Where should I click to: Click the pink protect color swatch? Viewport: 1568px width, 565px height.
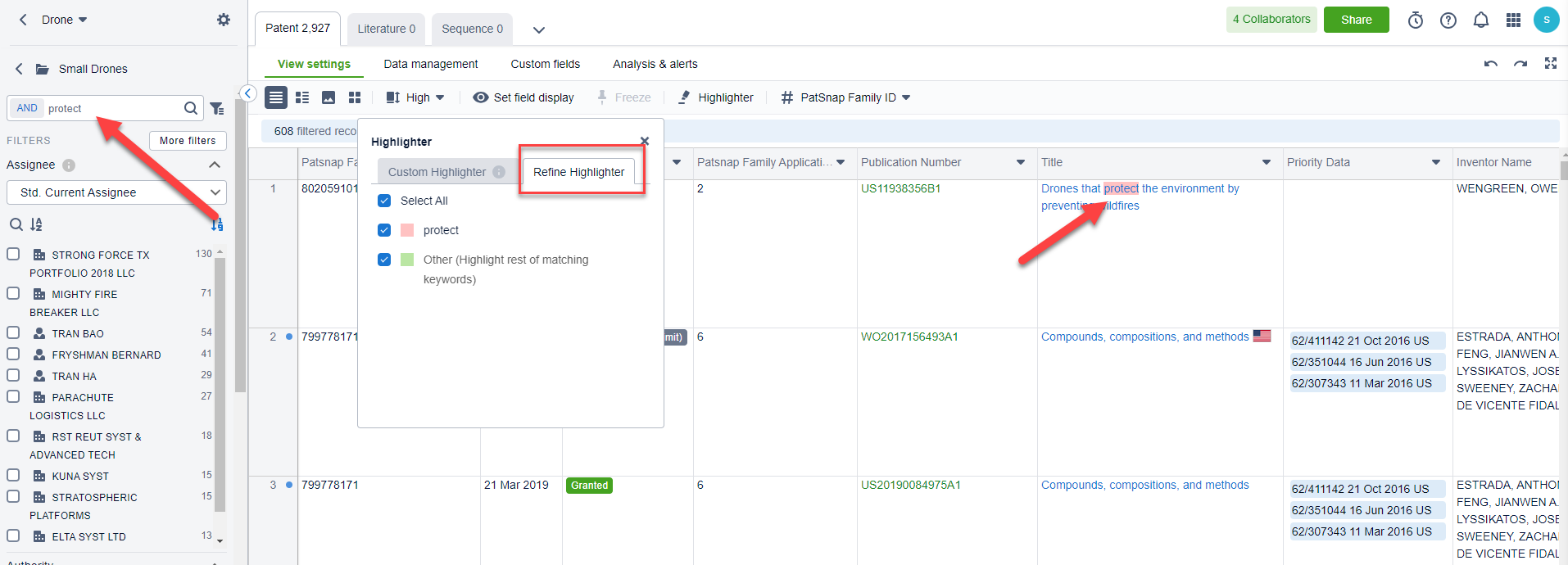coord(407,230)
